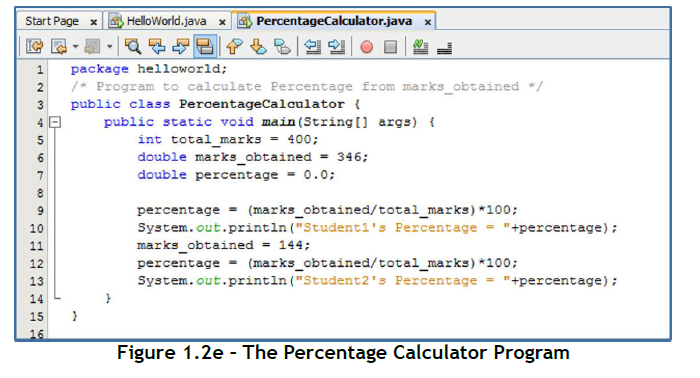Go to Next Bookmark icon
Viewport: 700px width, 378px height.
(258, 46)
